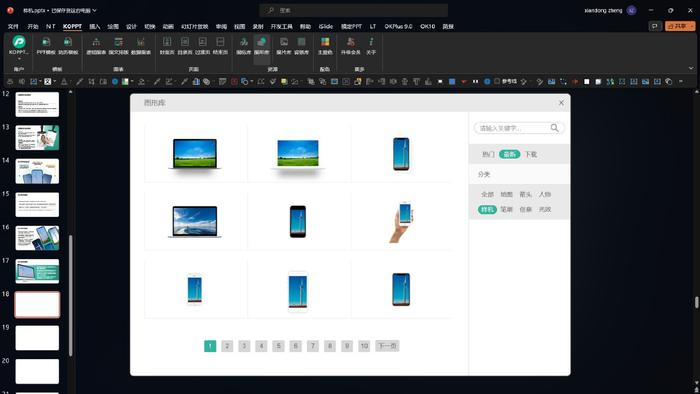This screenshot has width=700, height=394.
Task: Select the 全部 all category filter
Action: [488, 194]
